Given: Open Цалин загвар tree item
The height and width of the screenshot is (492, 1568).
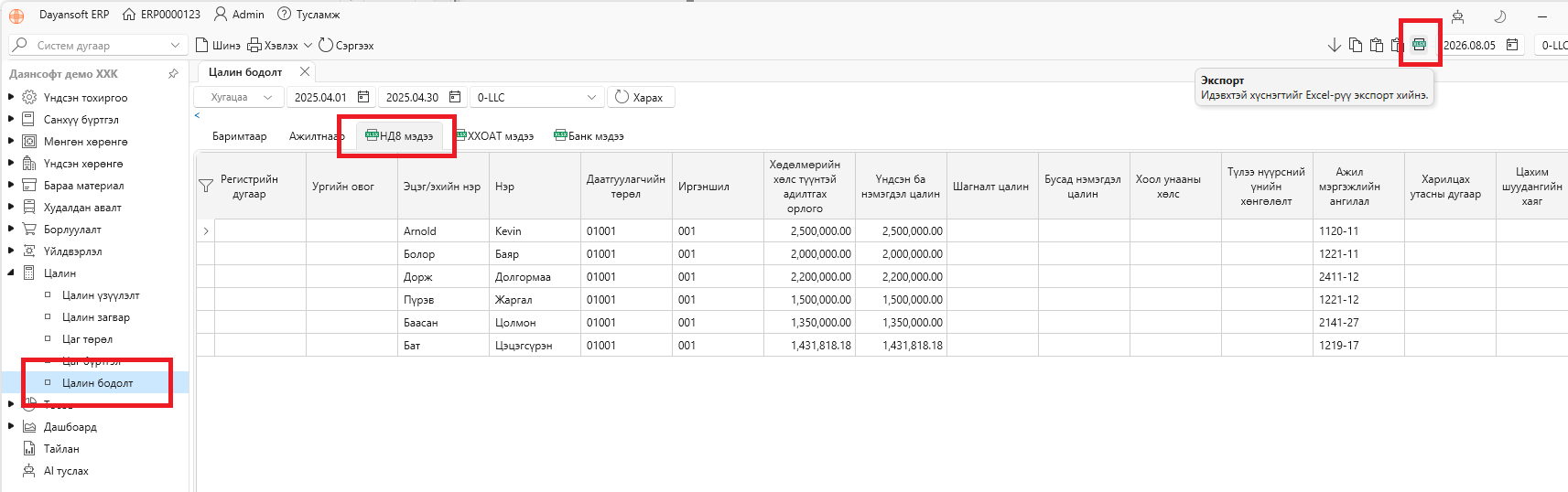Looking at the screenshot, I should coord(96,317).
